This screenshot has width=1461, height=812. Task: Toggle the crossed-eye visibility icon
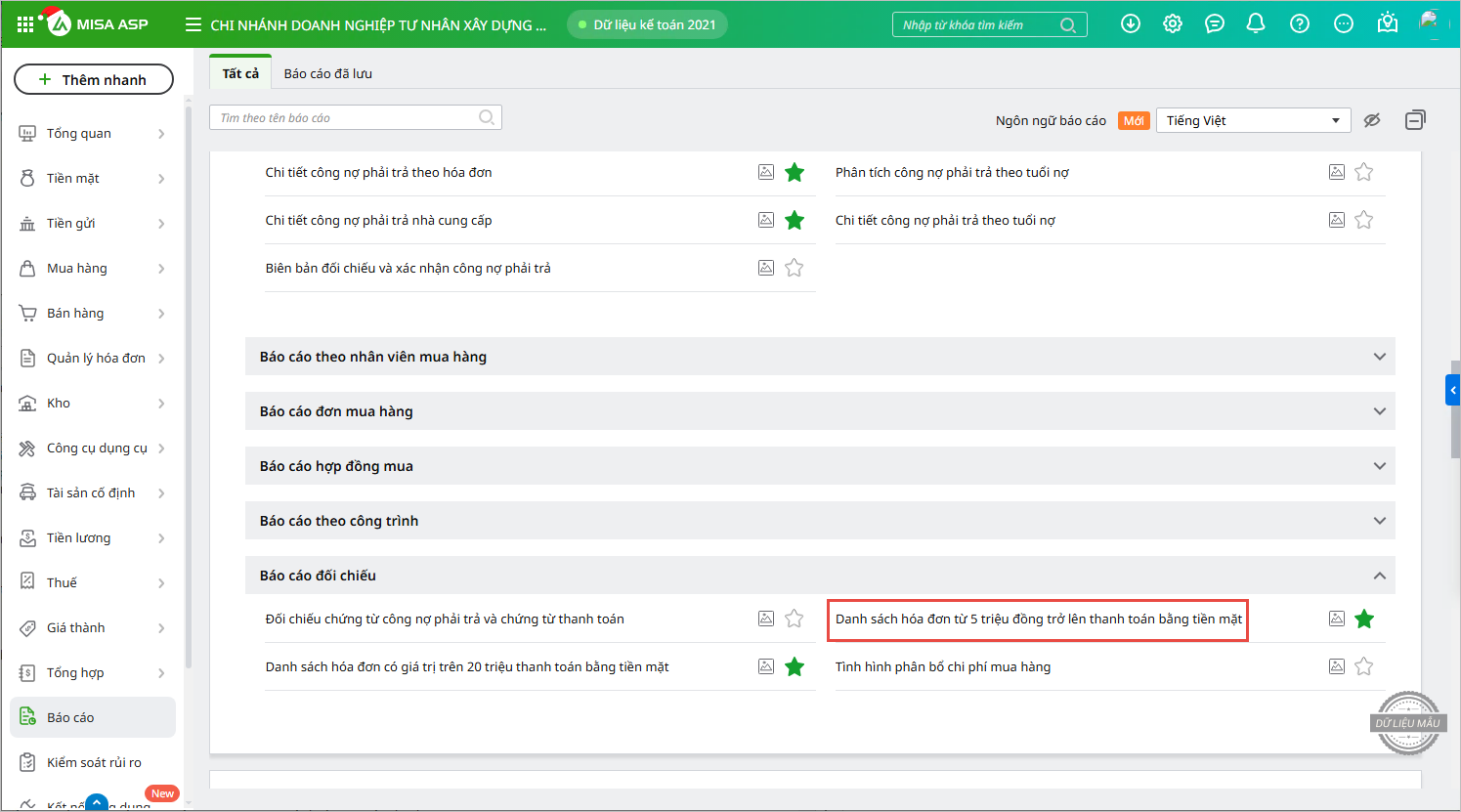(x=1372, y=120)
